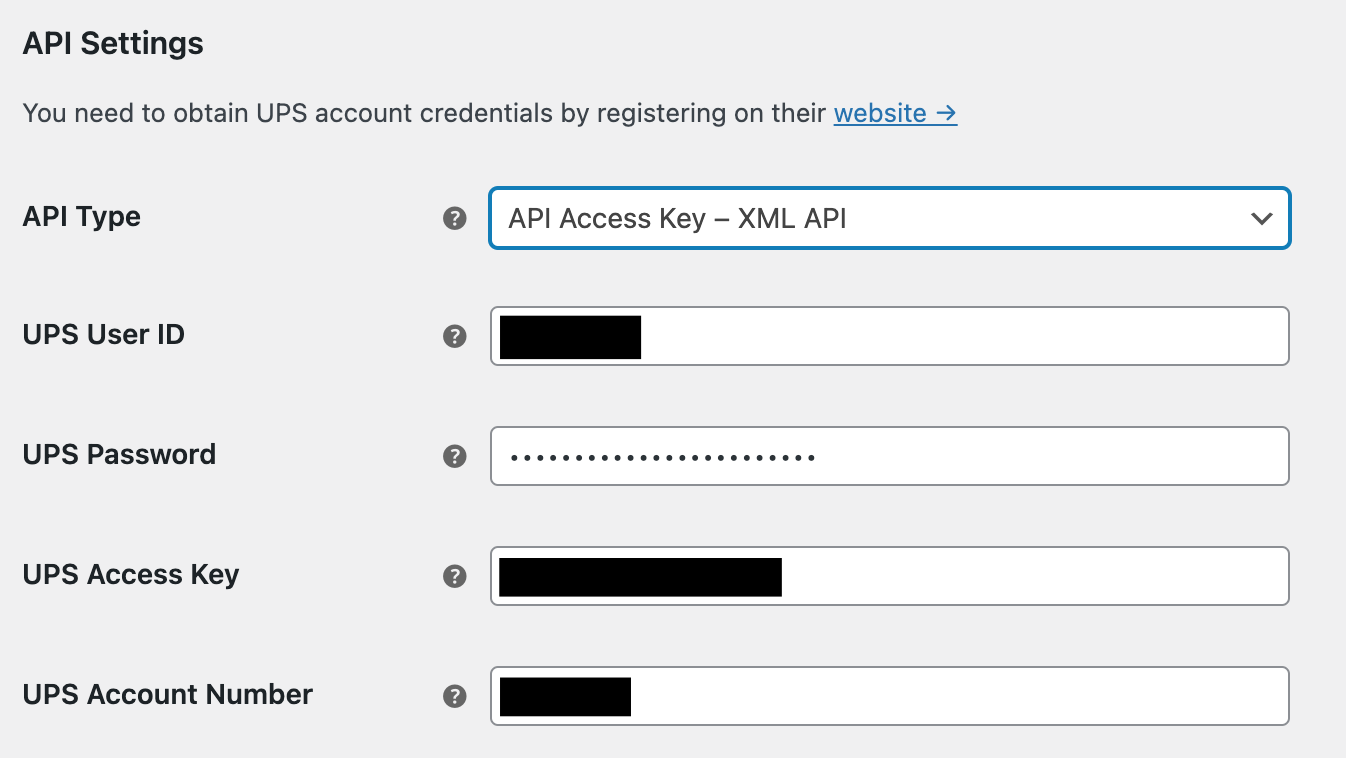Click the help icon beside UPS Access Key

click(x=455, y=576)
